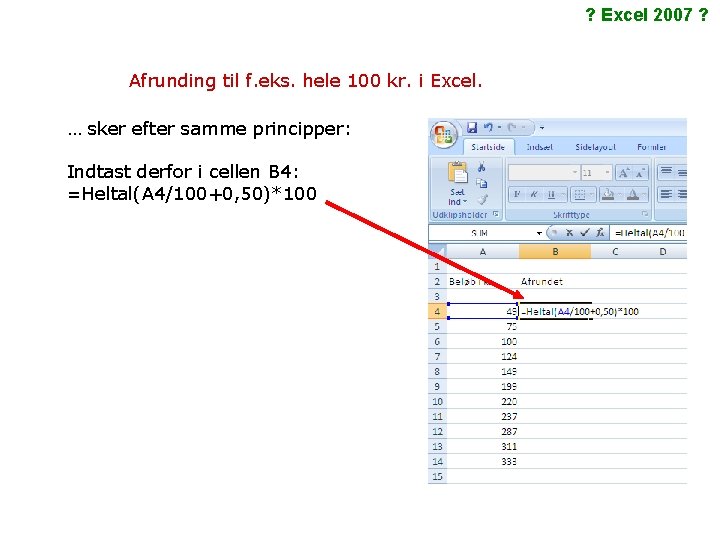This screenshot has width=720, height=540.
Task: Expand the fill color arrow
Action: click(x=619, y=195)
